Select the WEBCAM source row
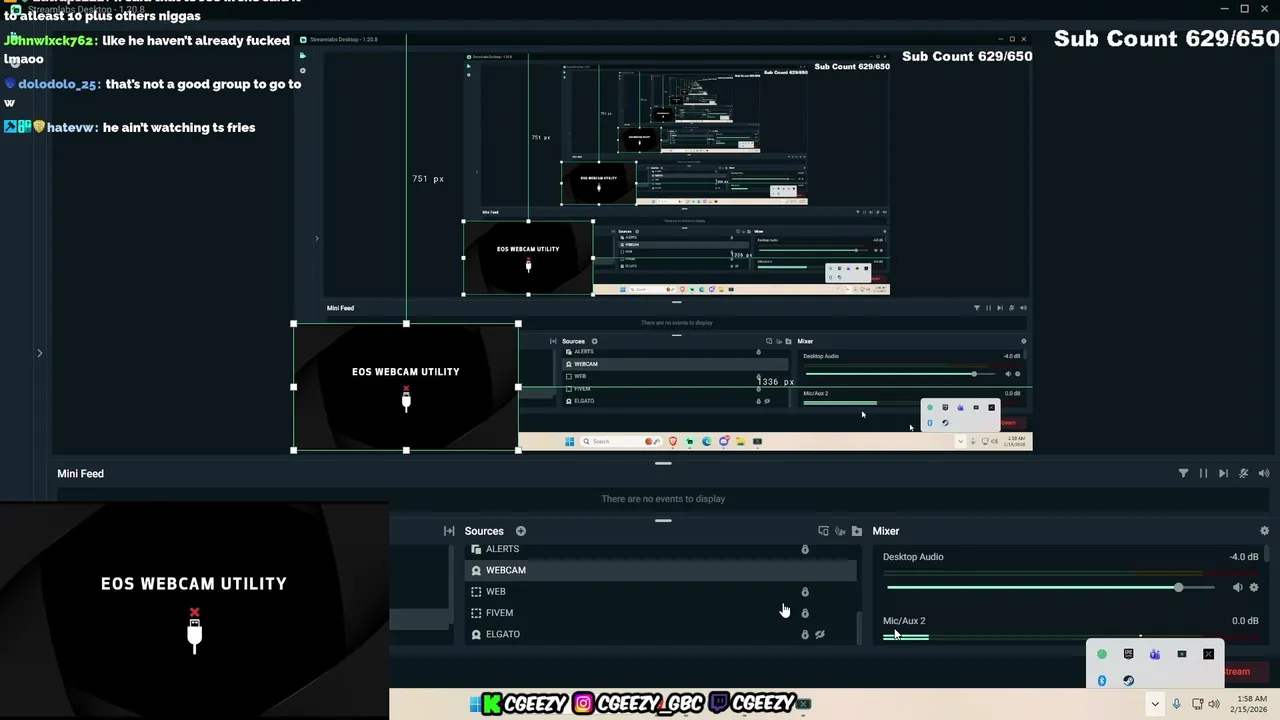This screenshot has width=1280, height=720. (660, 570)
